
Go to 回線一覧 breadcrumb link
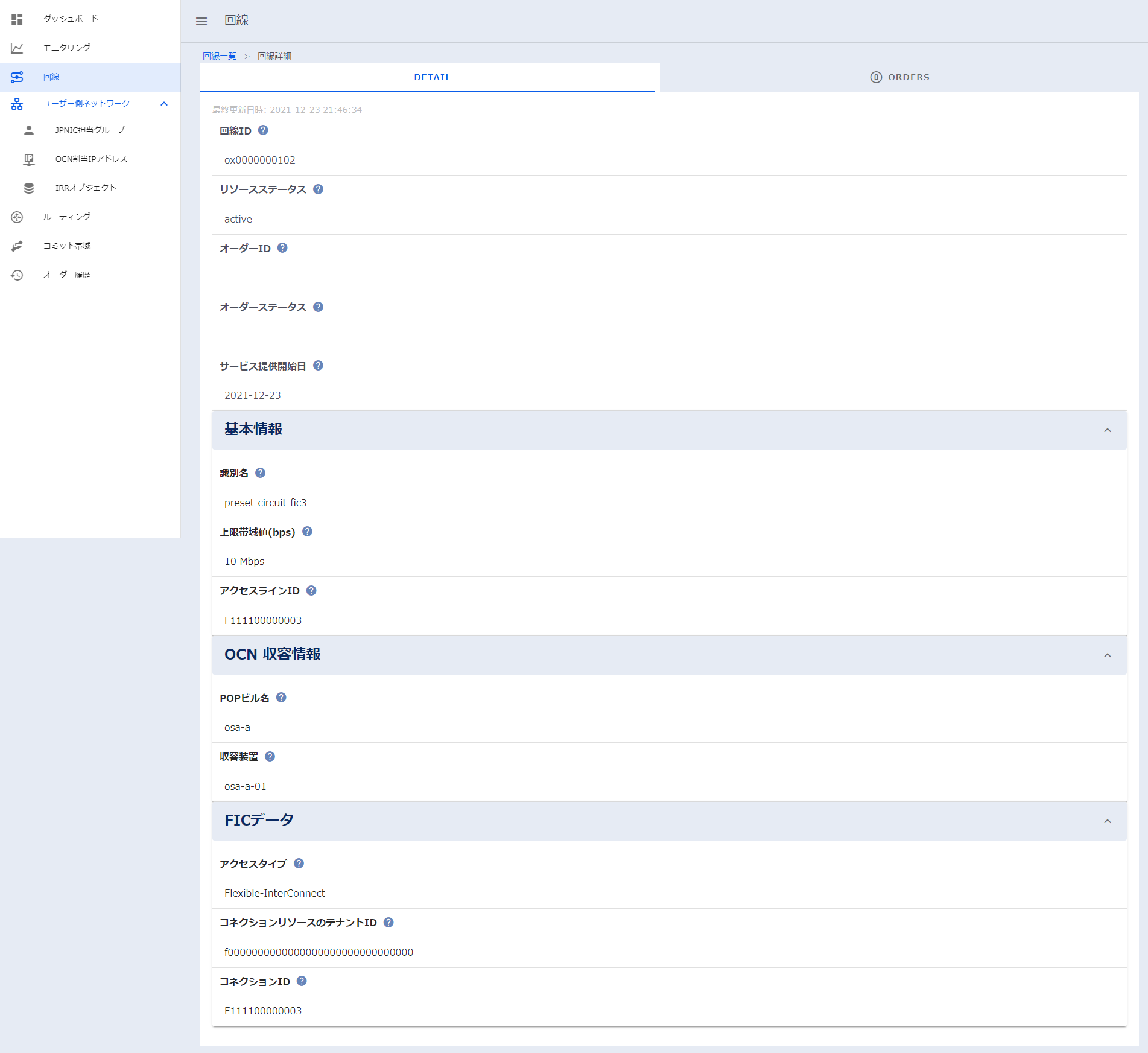tap(220, 56)
